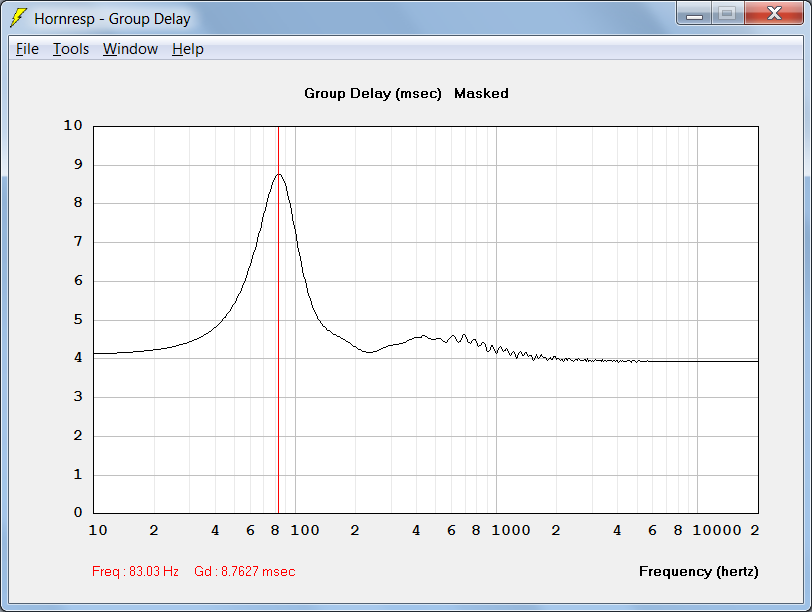Click the 1000 frequency axis label
Viewport: 812px width, 612px height.
[511, 530]
